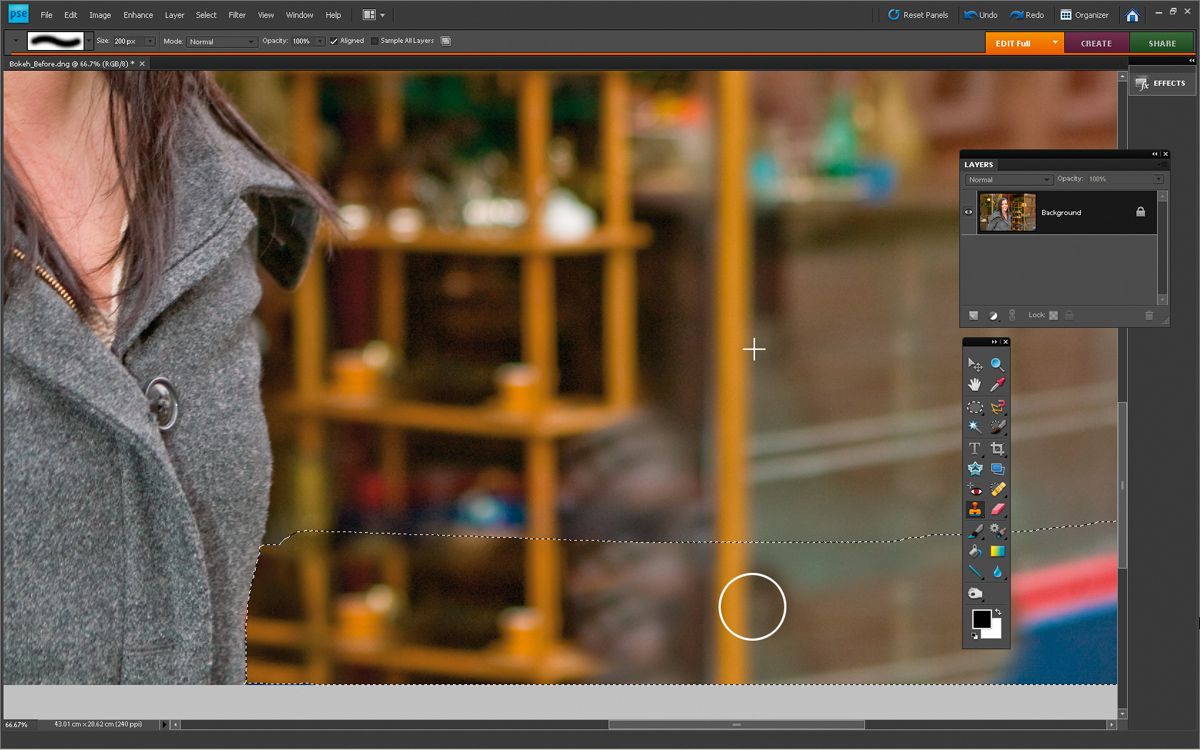Select the Hand tool

click(x=975, y=383)
